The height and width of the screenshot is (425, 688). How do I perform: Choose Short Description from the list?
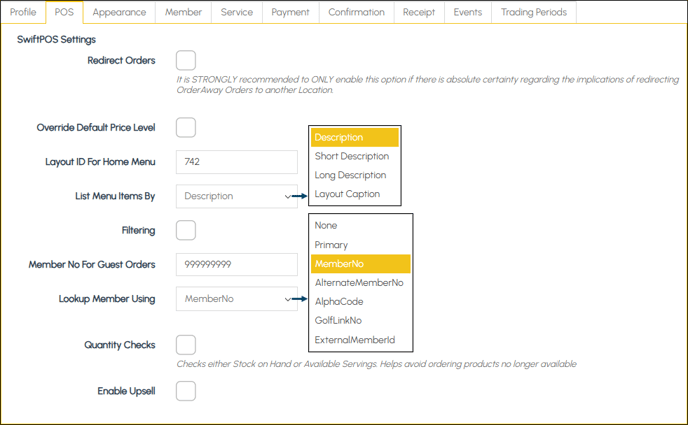tap(352, 156)
